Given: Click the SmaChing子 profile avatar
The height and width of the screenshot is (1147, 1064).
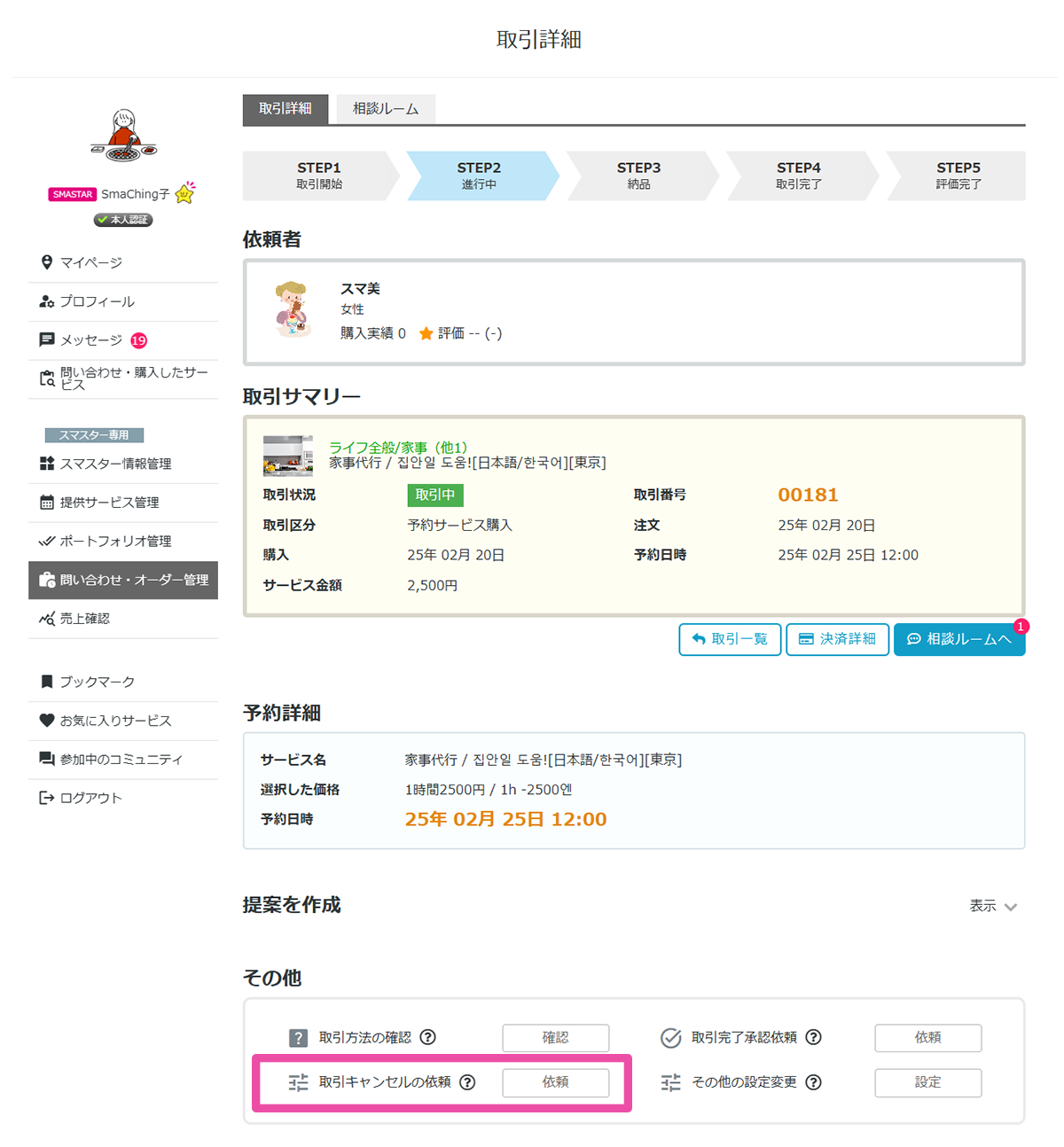Looking at the screenshot, I should (123, 135).
